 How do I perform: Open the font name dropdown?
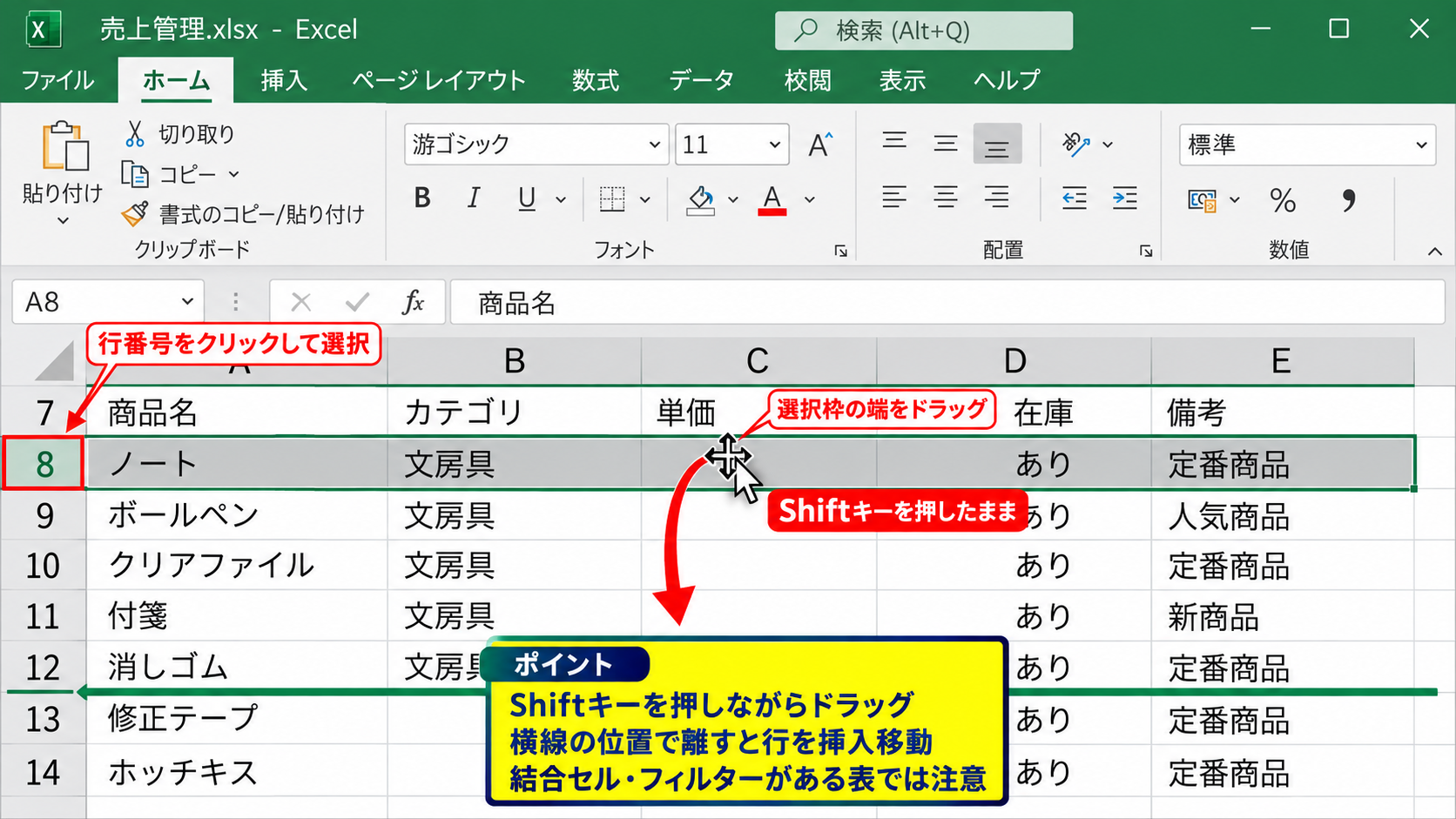(654, 144)
